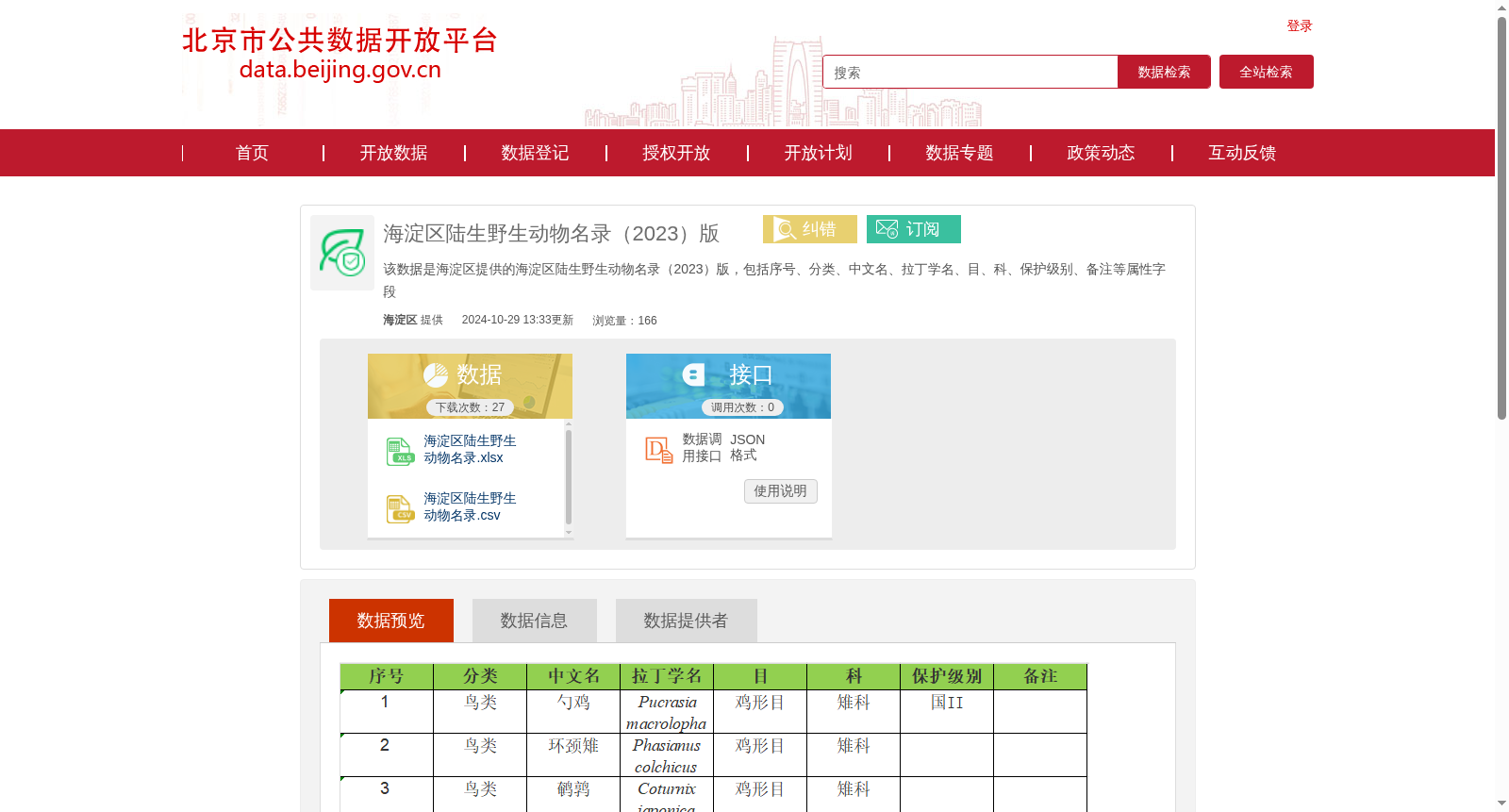Click the 鹌鹑 cell
The width and height of the screenshot is (1509, 812).
click(x=573, y=794)
